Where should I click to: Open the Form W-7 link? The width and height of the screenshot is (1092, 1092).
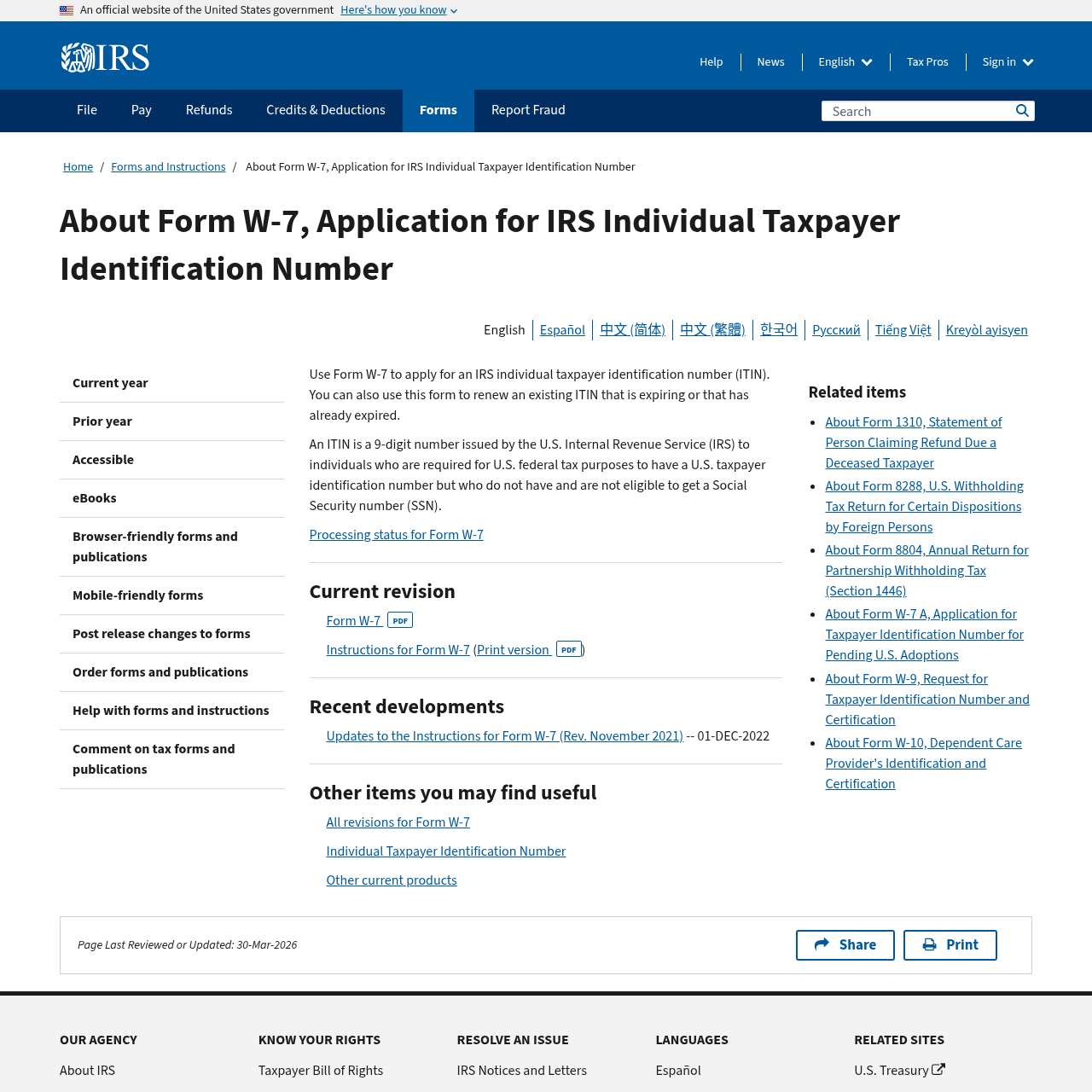tap(353, 621)
